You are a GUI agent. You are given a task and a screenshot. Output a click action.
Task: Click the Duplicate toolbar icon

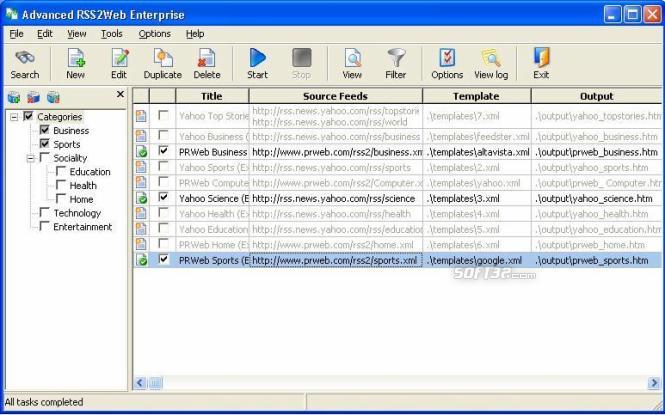pos(162,58)
